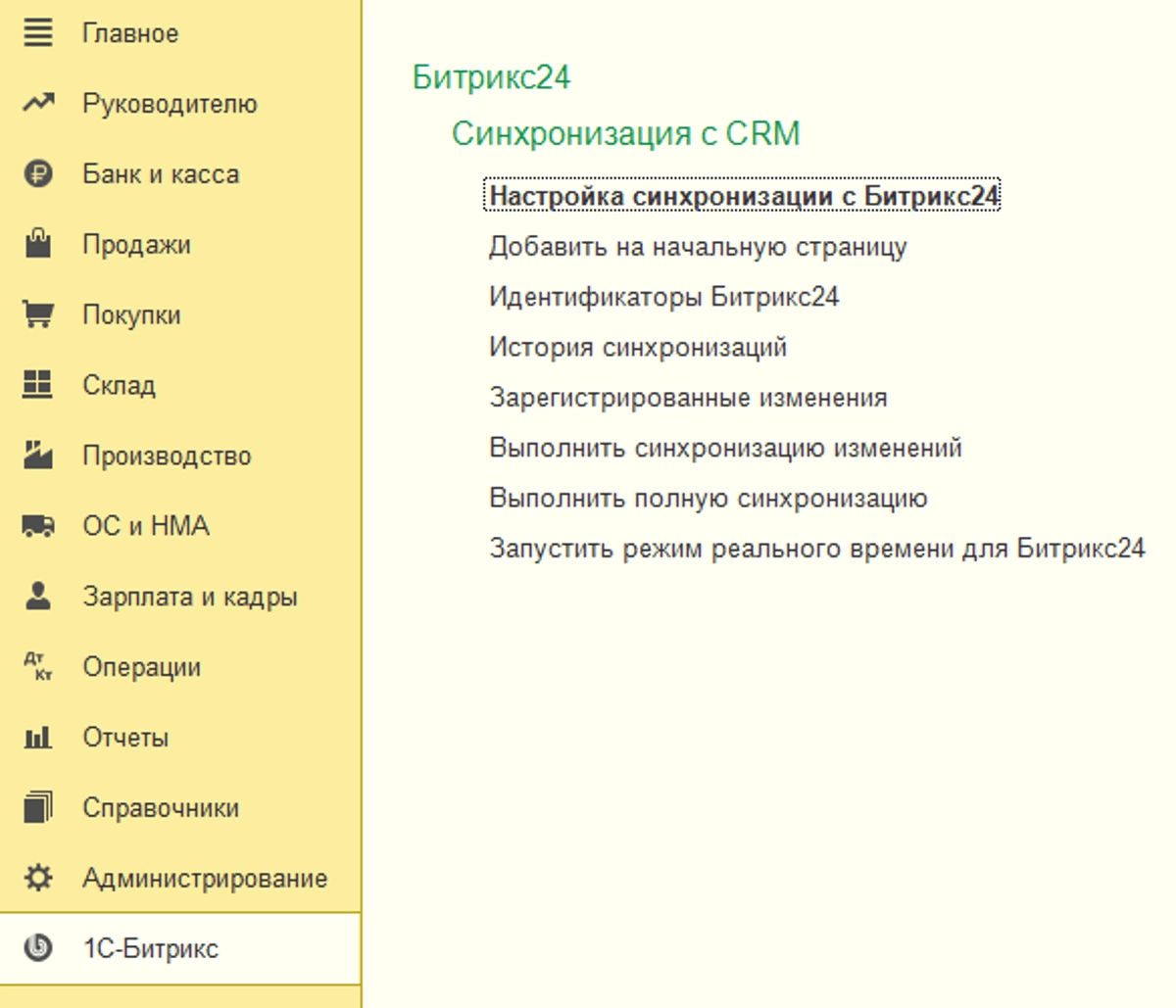
Task: Run Выполнить полную синхронизацию
Action: (708, 498)
